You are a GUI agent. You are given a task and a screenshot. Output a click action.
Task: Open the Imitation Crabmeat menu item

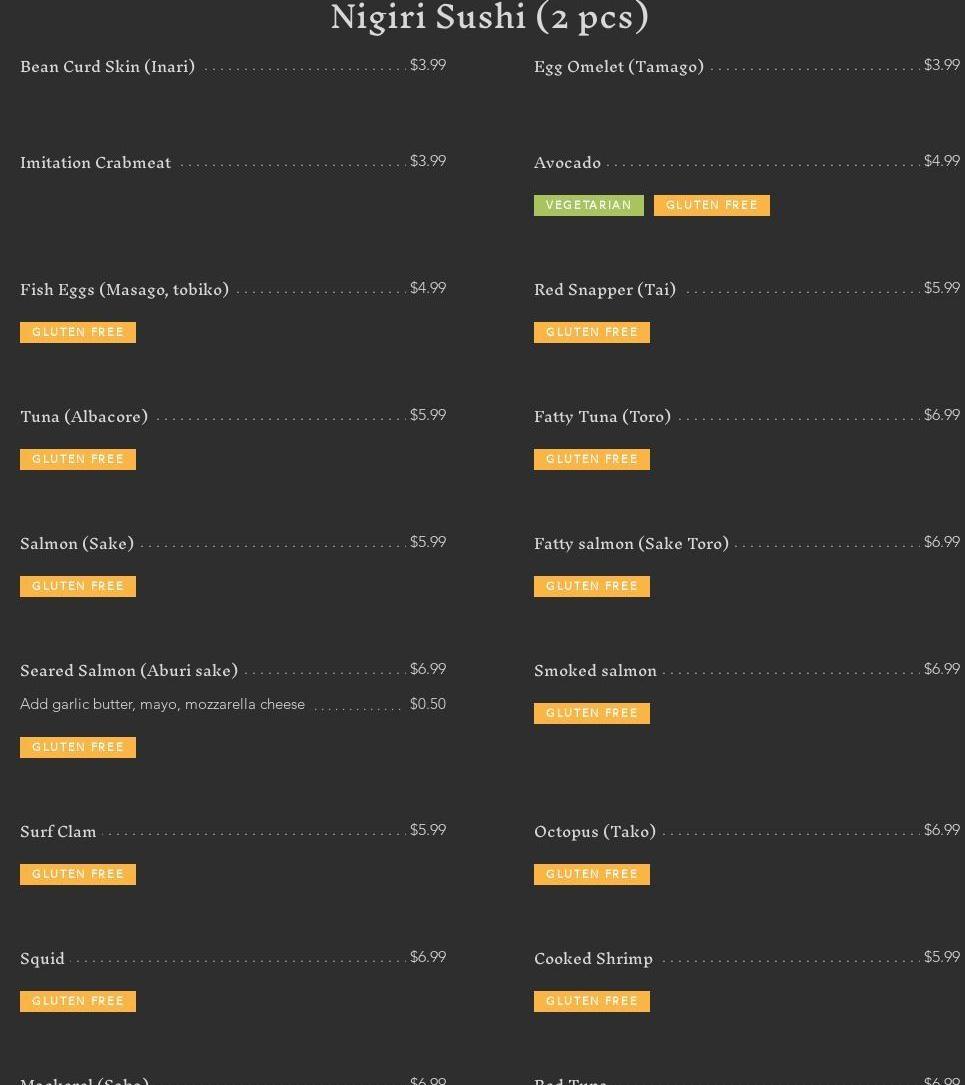pos(95,163)
